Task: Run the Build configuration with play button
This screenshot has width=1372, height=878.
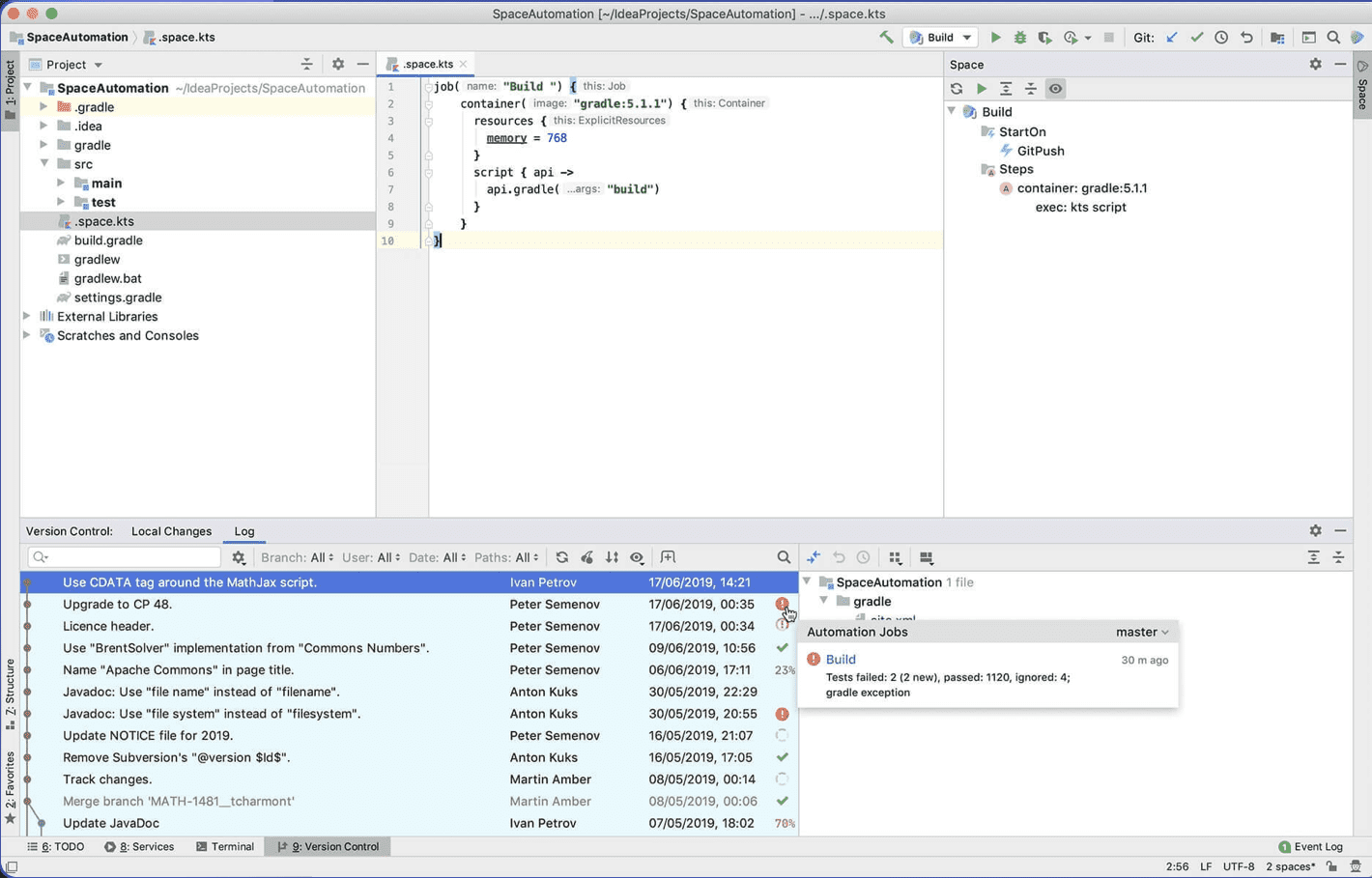Action: (995, 38)
